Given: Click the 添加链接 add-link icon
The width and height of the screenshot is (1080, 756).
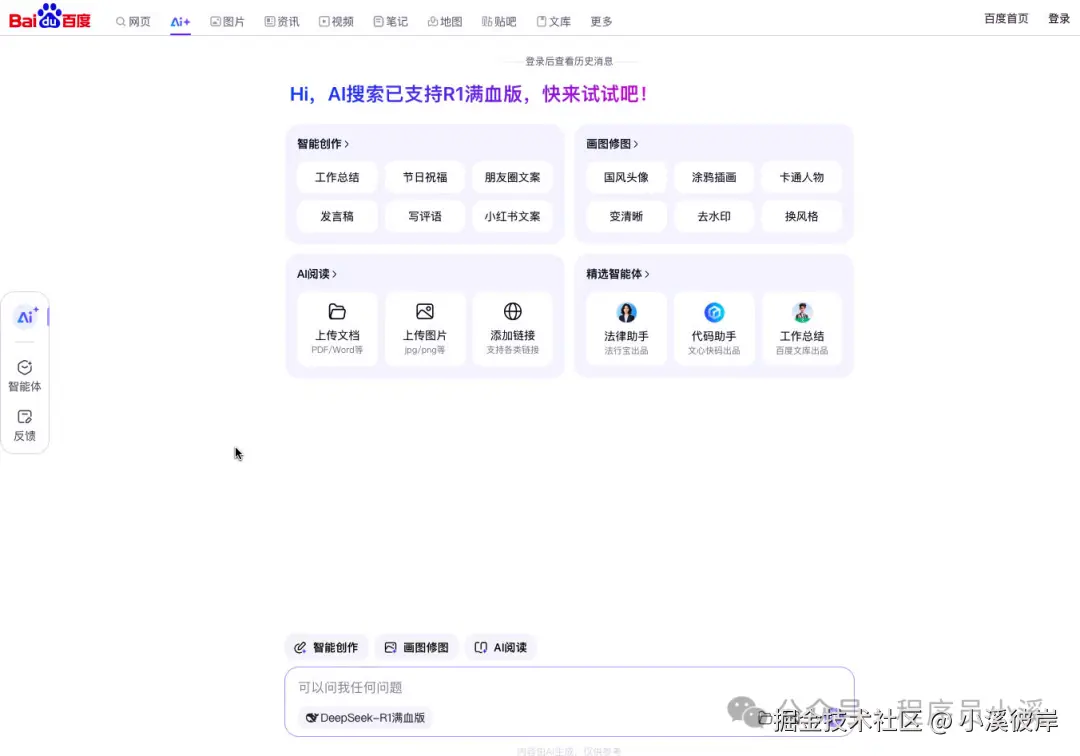Looking at the screenshot, I should click(513, 311).
